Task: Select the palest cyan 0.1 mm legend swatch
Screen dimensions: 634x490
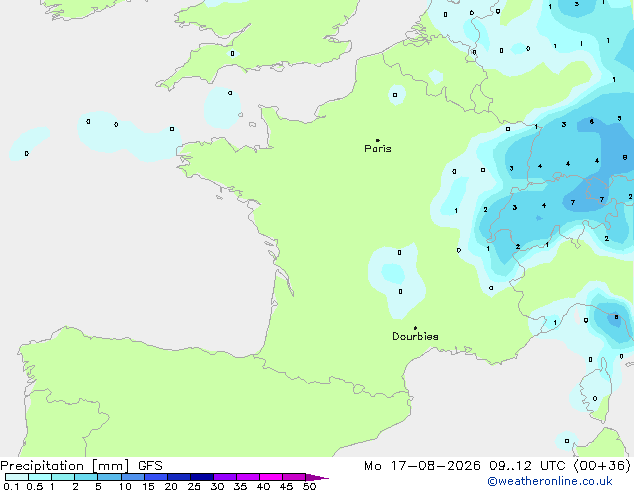Action: click(x=17, y=477)
